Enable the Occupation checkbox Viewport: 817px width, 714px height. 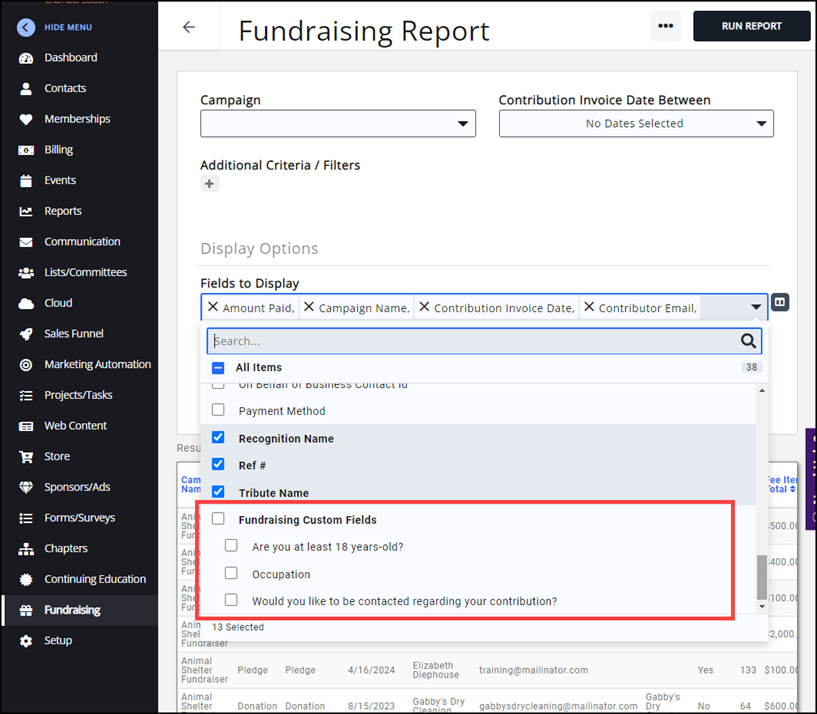[x=231, y=574]
